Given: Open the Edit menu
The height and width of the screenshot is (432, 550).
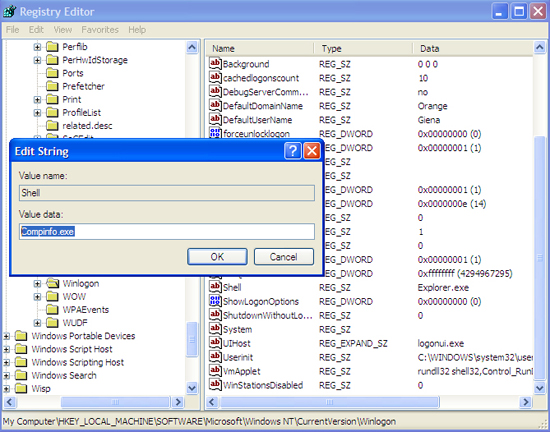Looking at the screenshot, I should point(36,30).
